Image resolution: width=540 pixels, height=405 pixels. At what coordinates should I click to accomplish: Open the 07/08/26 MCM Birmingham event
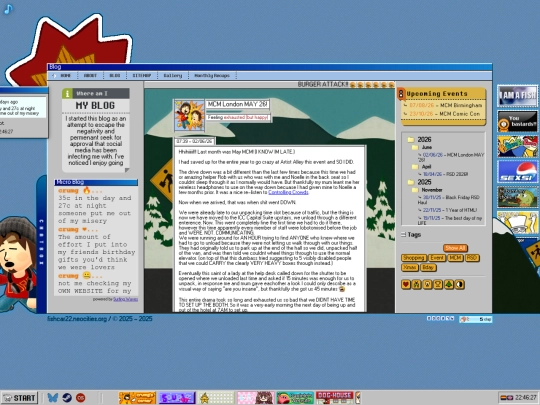click(446, 105)
